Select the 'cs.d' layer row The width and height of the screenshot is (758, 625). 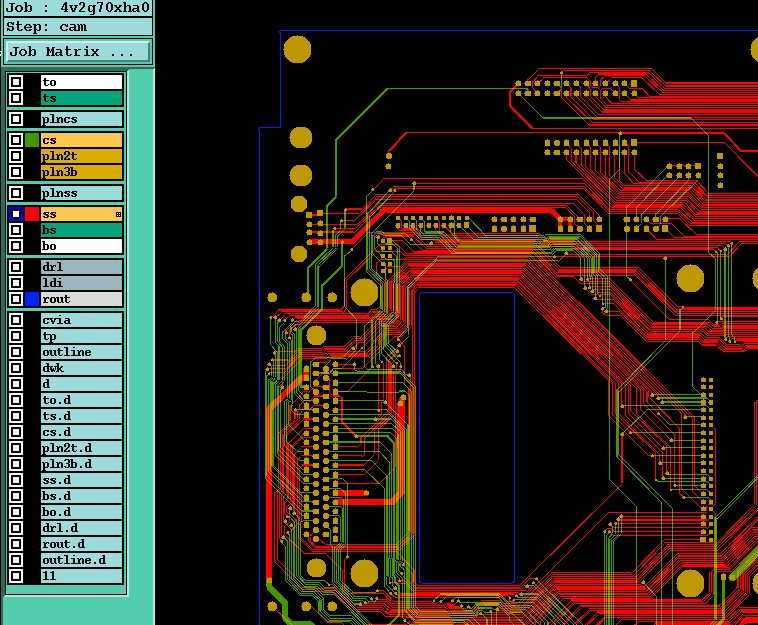tap(81, 432)
